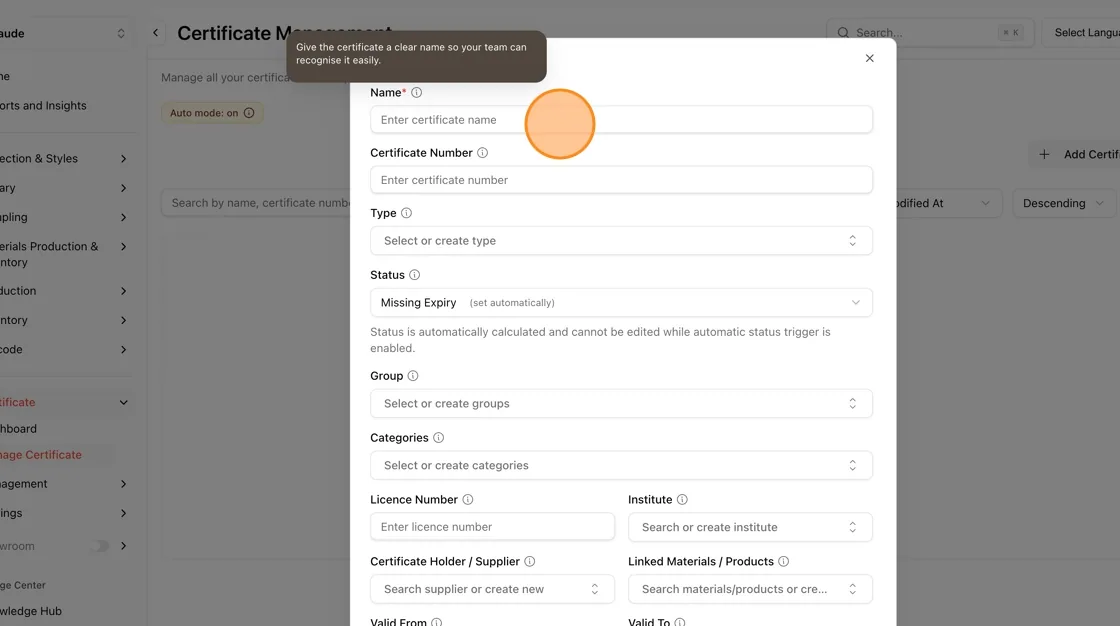Screen dimensions: 1120x626
Task: Click the plus icon on Add Certificate
Action: pos(1044,154)
